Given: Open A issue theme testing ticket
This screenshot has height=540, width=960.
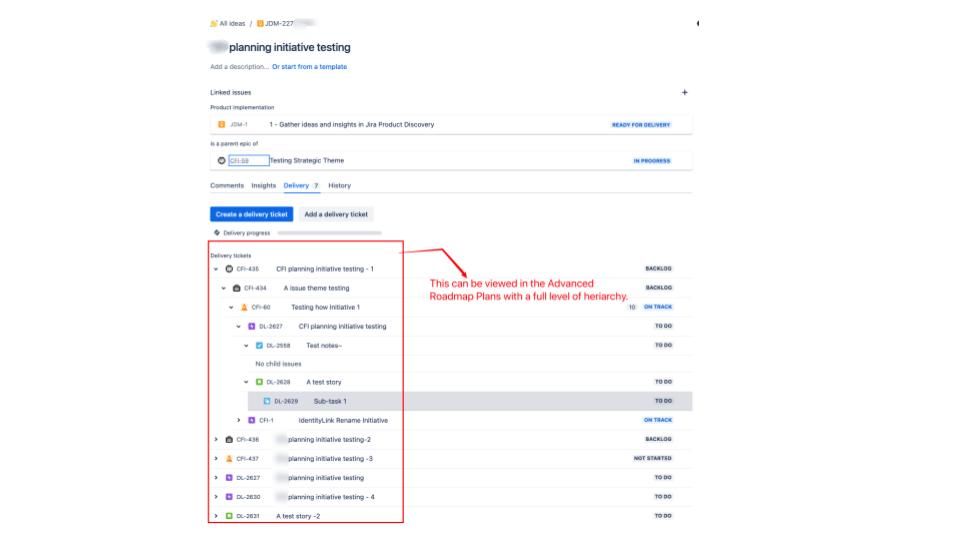Looking at the screenshot, I should point(317,288).
